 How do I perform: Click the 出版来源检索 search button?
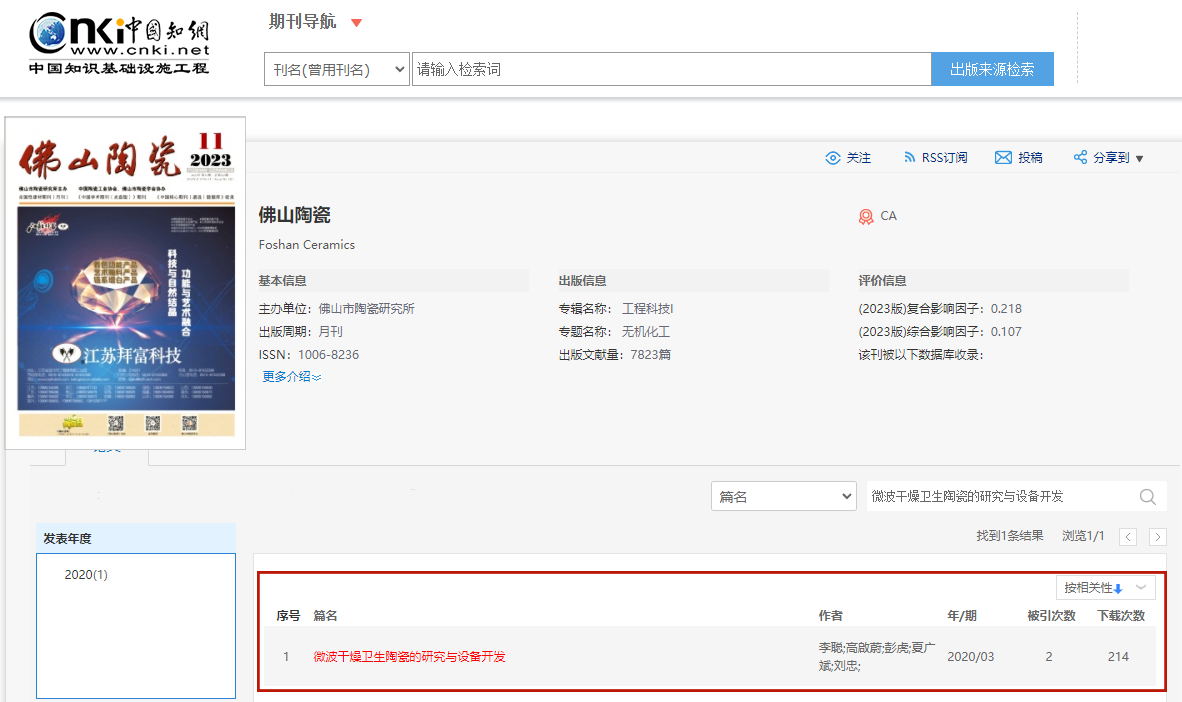tap(992, 69)
